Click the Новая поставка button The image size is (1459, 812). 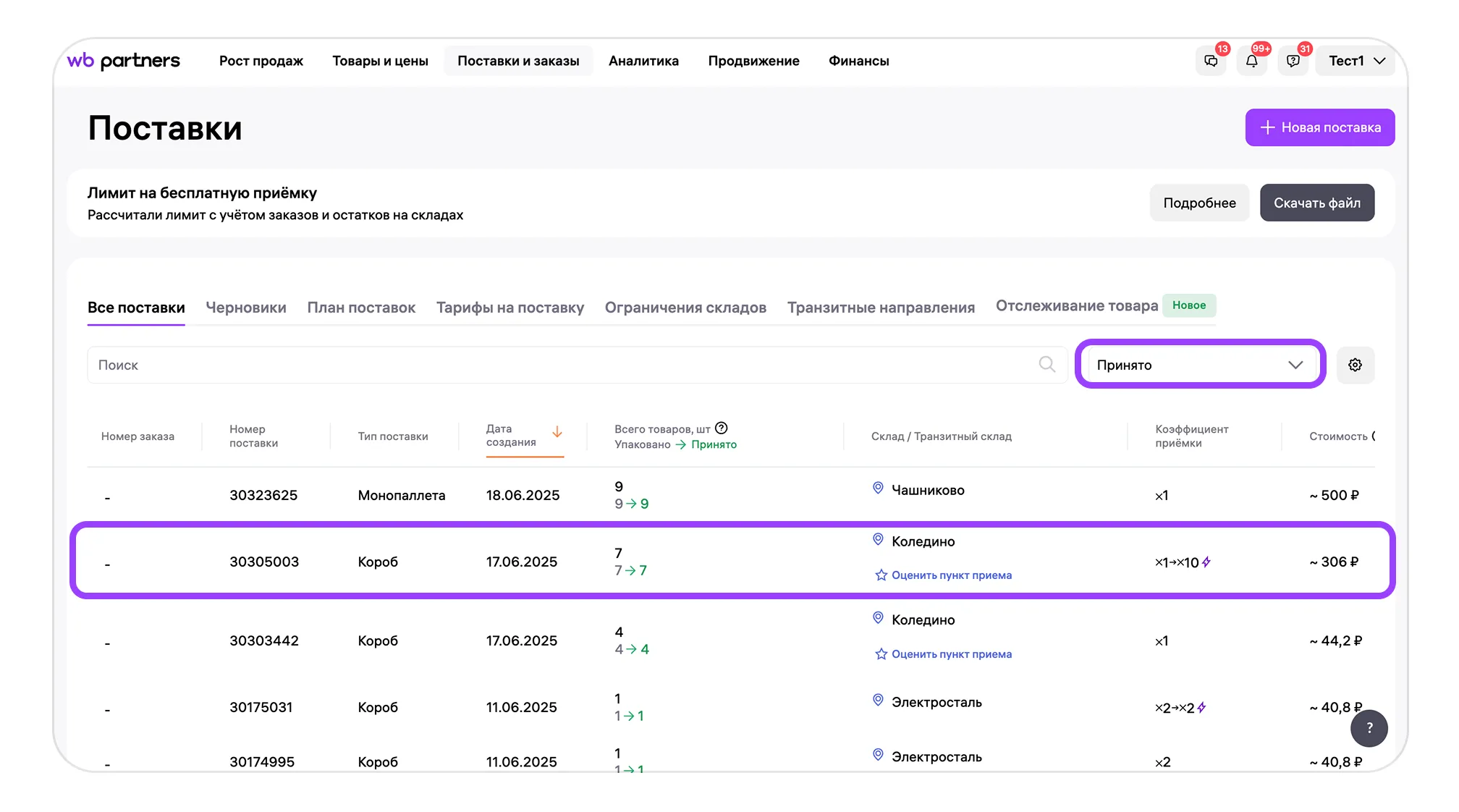tap(1320, 127)
